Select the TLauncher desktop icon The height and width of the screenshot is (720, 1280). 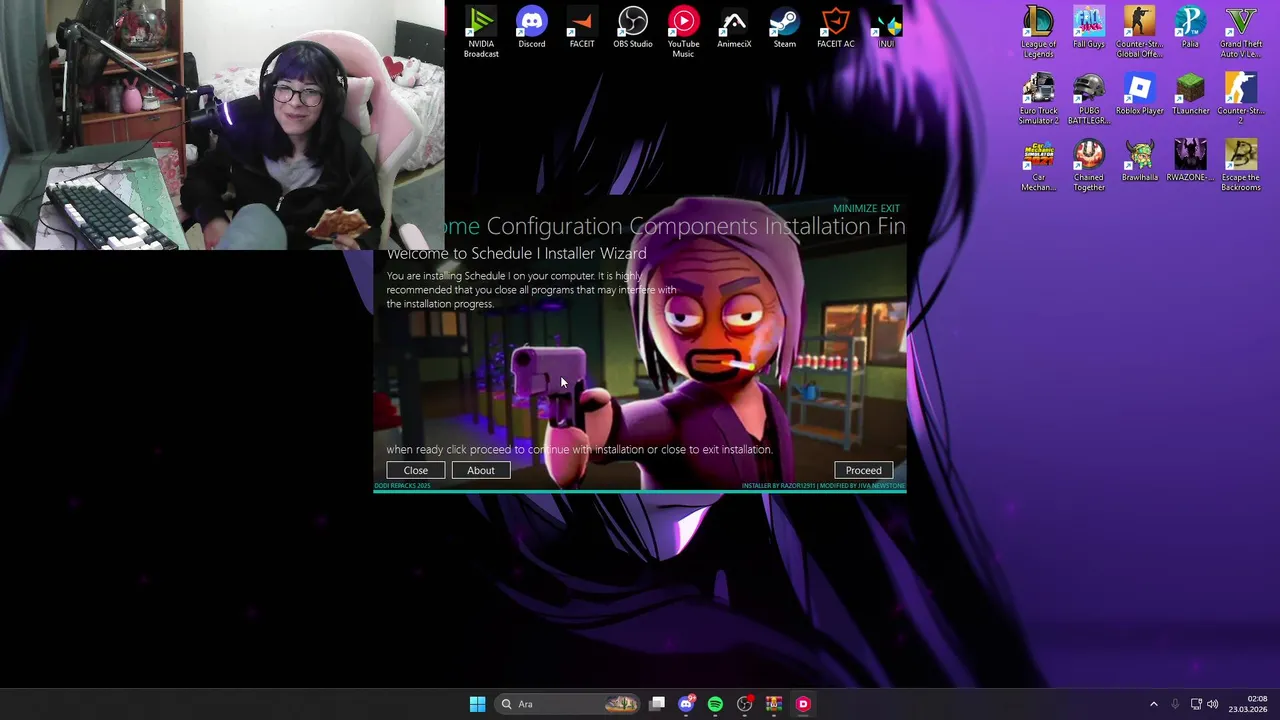click(x=1190, y=95)
